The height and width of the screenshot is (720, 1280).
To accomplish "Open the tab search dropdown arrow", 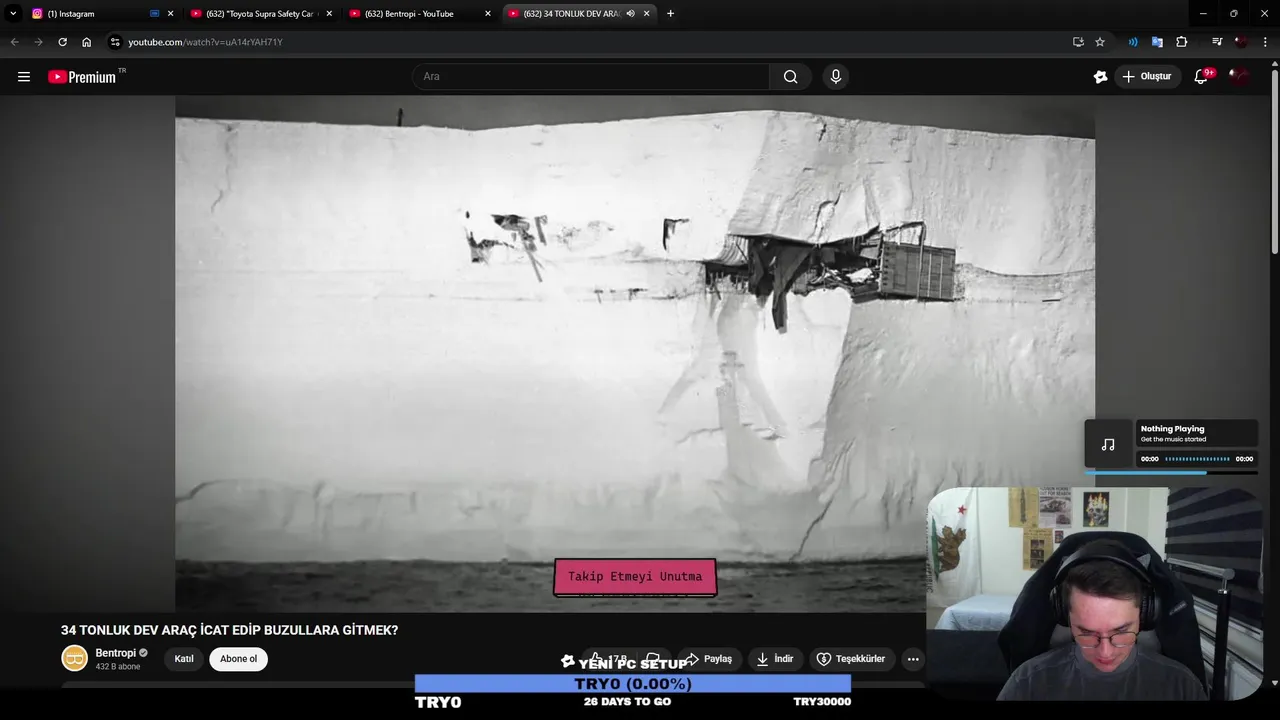I will click(13, 14).
